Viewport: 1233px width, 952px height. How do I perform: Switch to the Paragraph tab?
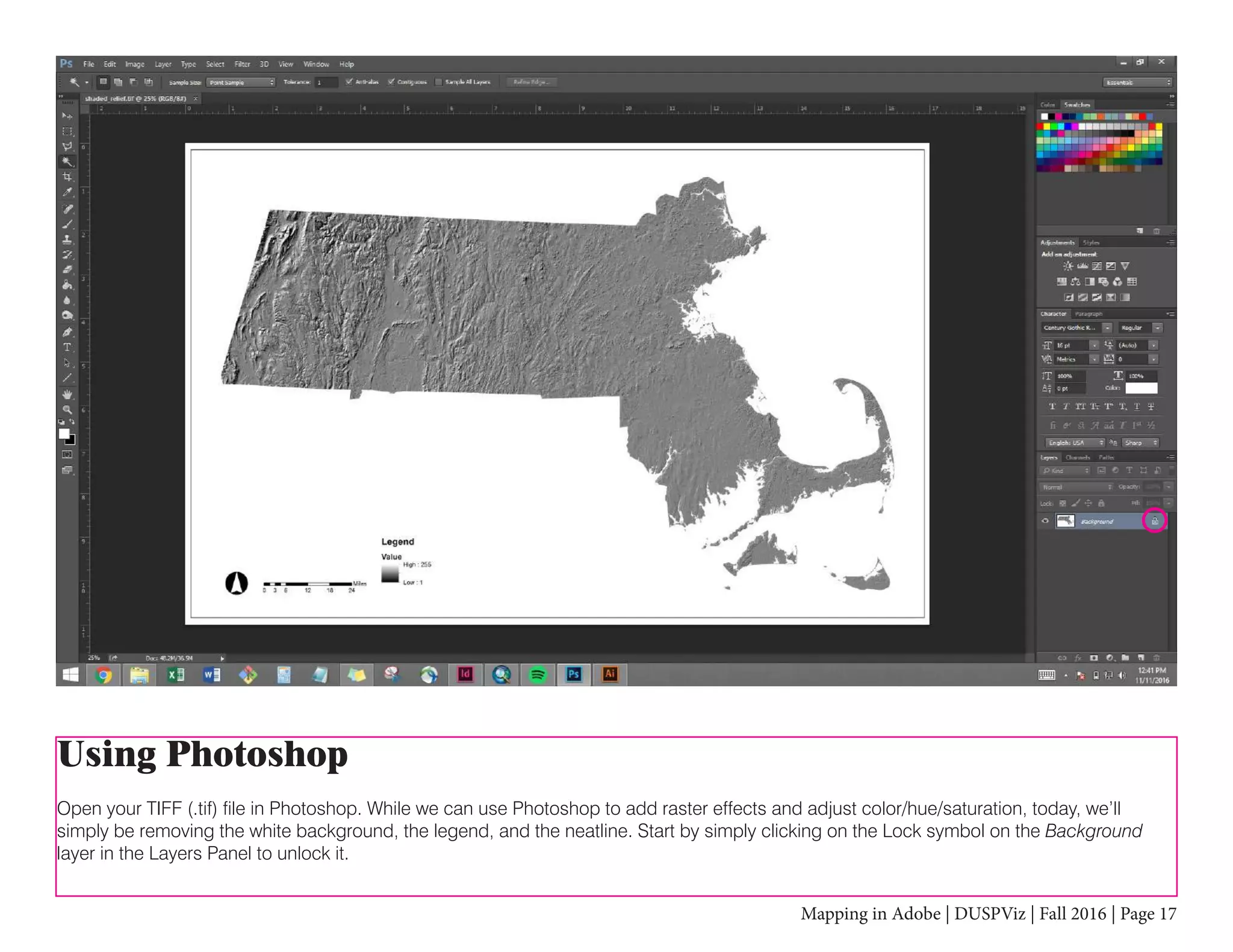click(x=1089, y=314)
